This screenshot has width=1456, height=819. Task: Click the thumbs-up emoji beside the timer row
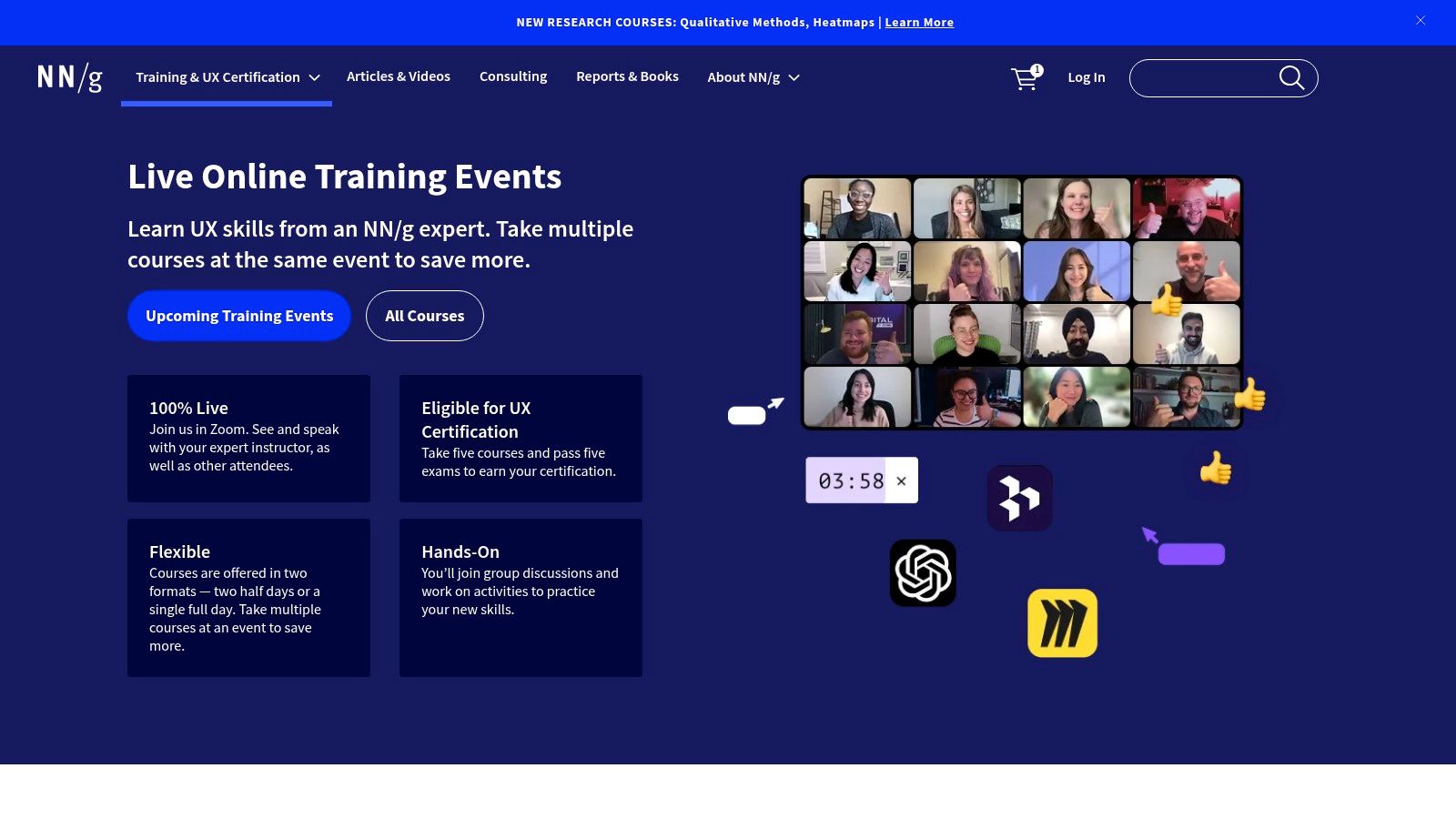[x=1216, y=470]
